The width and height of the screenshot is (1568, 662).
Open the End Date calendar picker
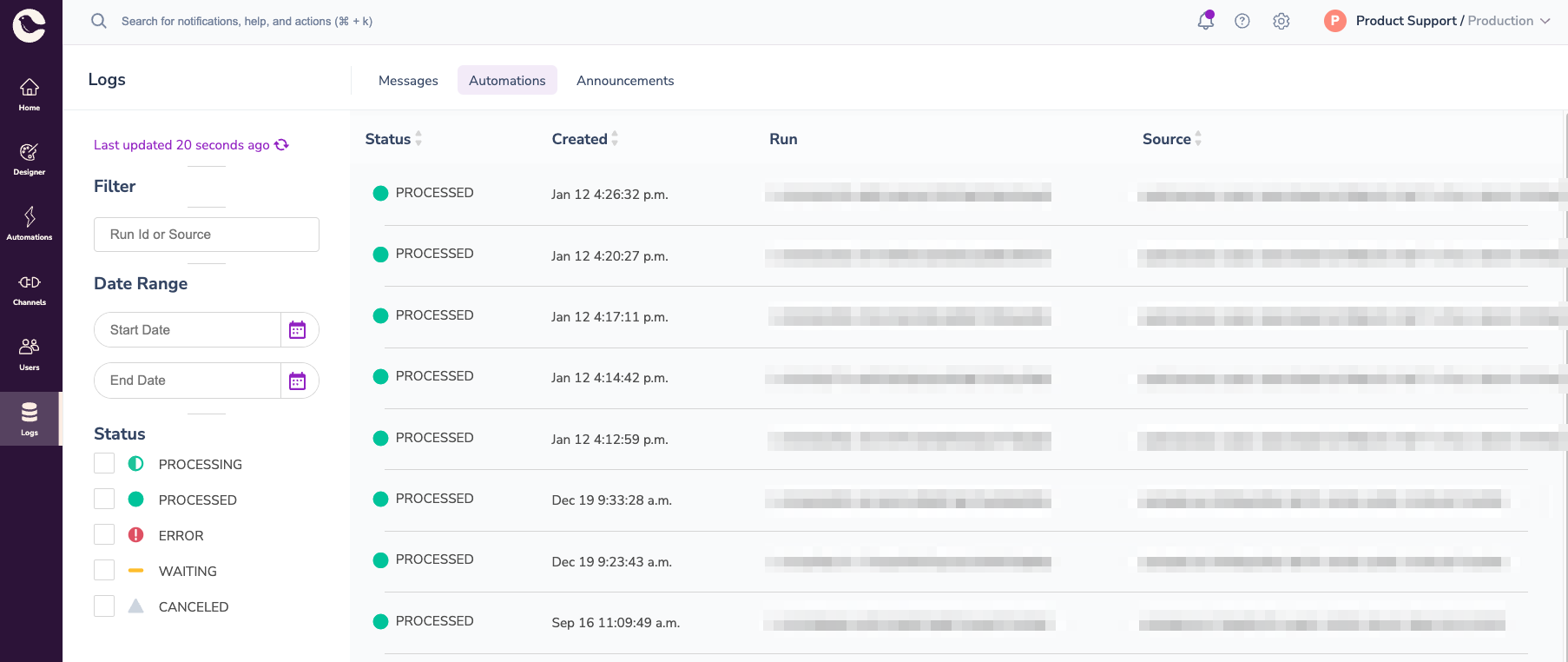pyautogui.click(x=298, y=381)
